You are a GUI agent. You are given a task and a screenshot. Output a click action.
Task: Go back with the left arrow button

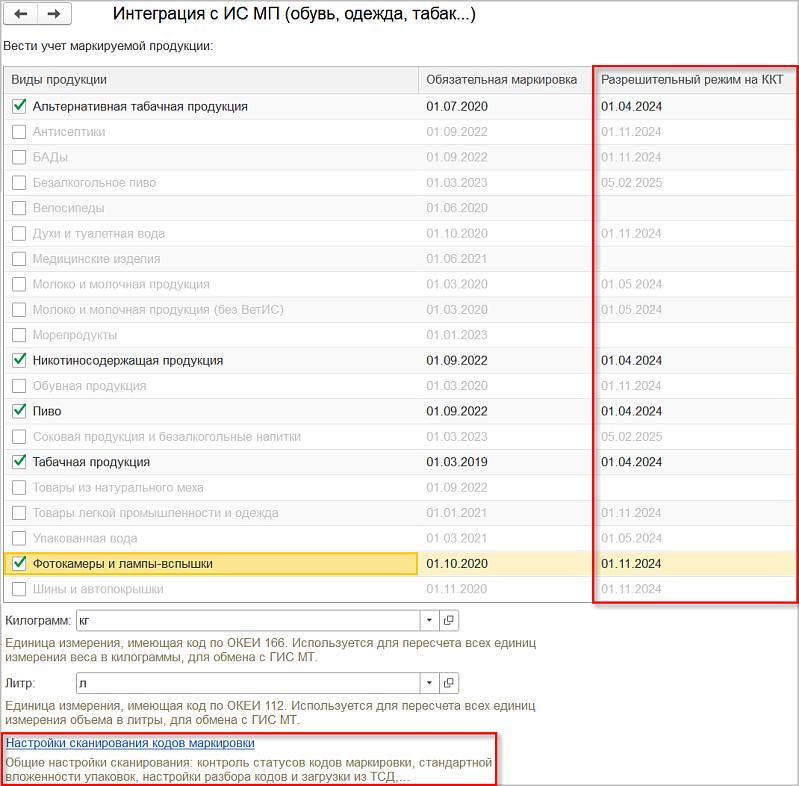pyautogui.click(x=21, y=14)
